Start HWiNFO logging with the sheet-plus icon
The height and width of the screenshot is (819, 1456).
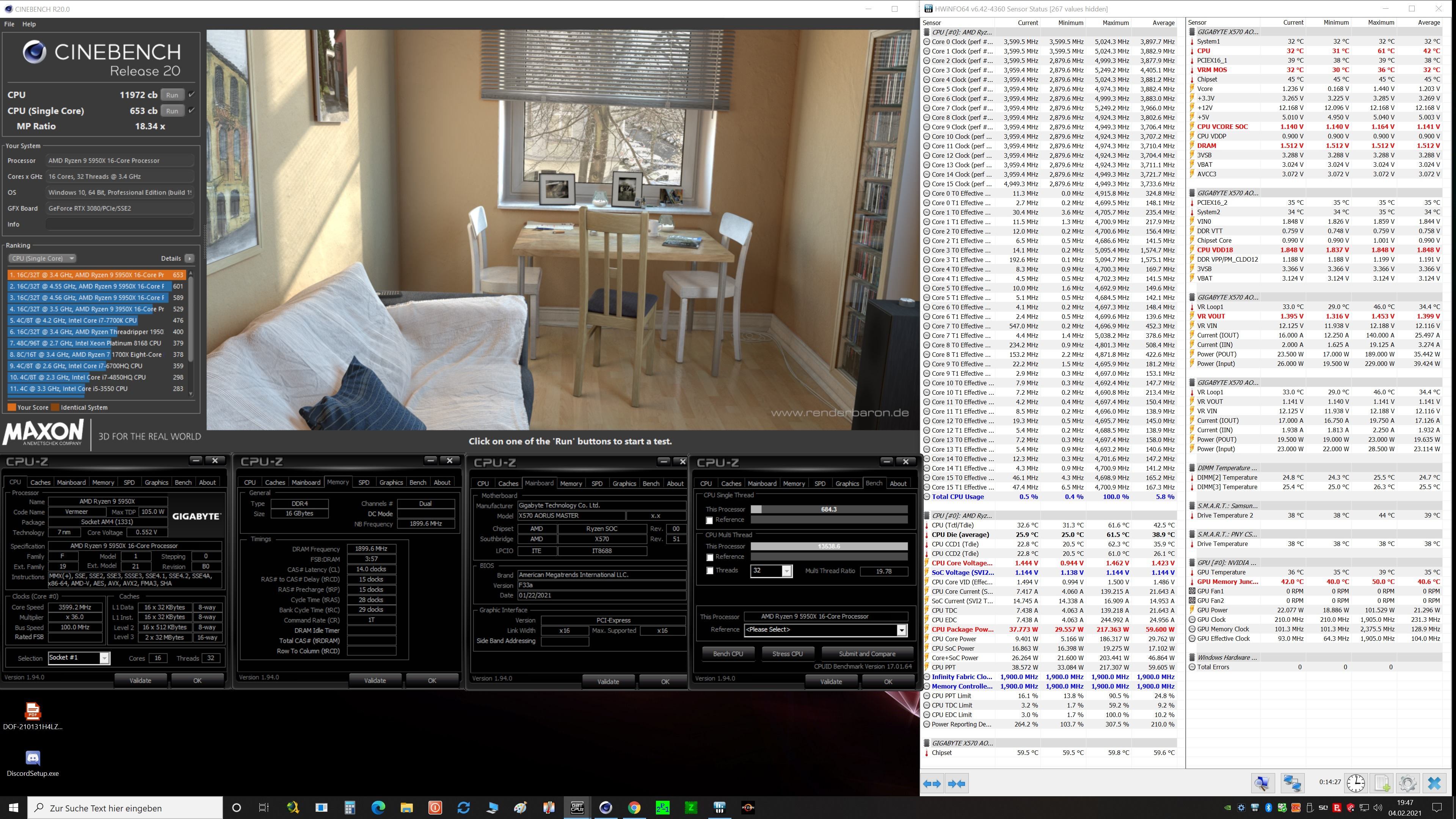[x=1382, y=783]
